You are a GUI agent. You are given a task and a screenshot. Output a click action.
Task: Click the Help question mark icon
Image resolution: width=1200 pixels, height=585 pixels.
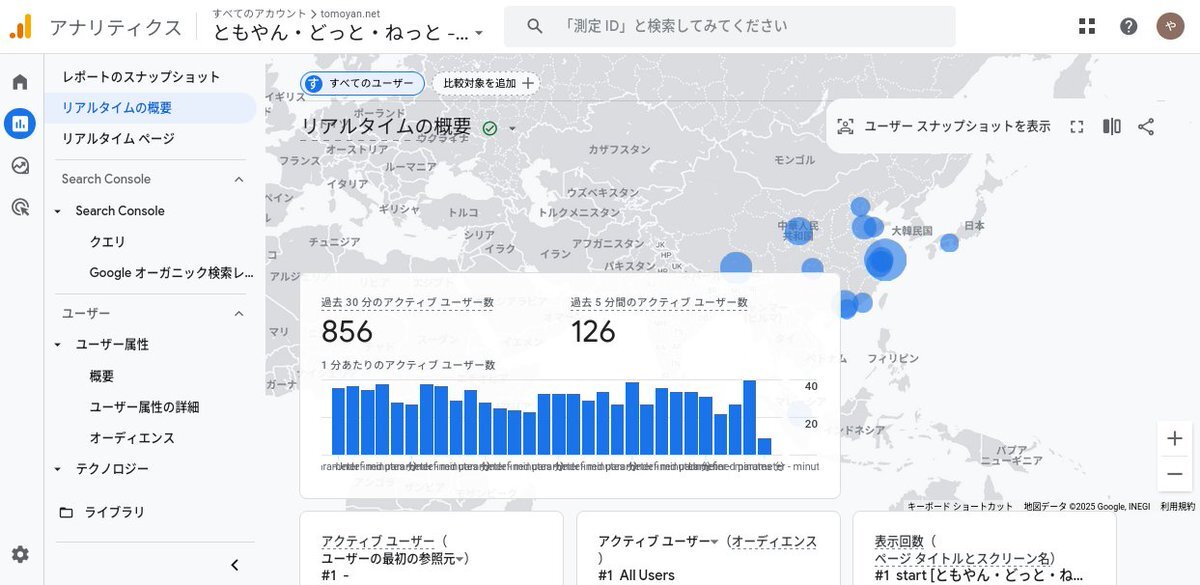1129,26
